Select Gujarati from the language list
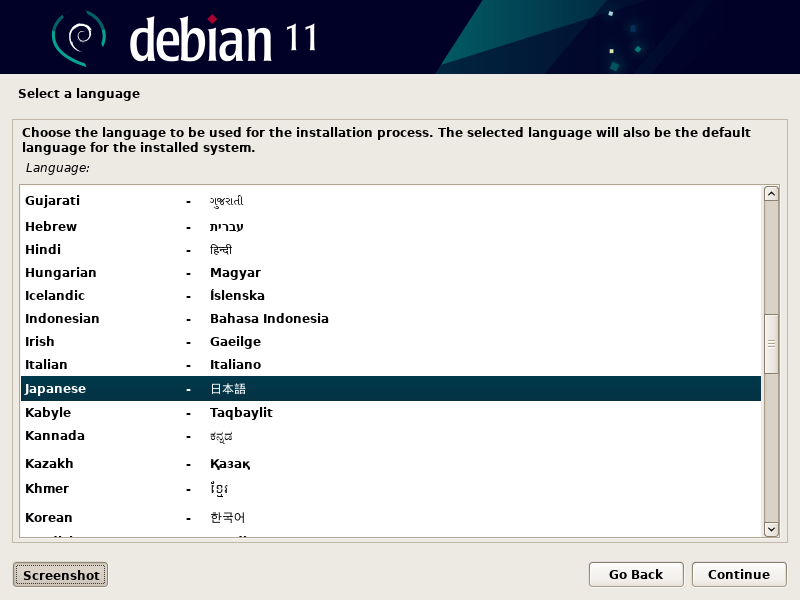Viewport: 800px width, 600px height. coord(391,201)
